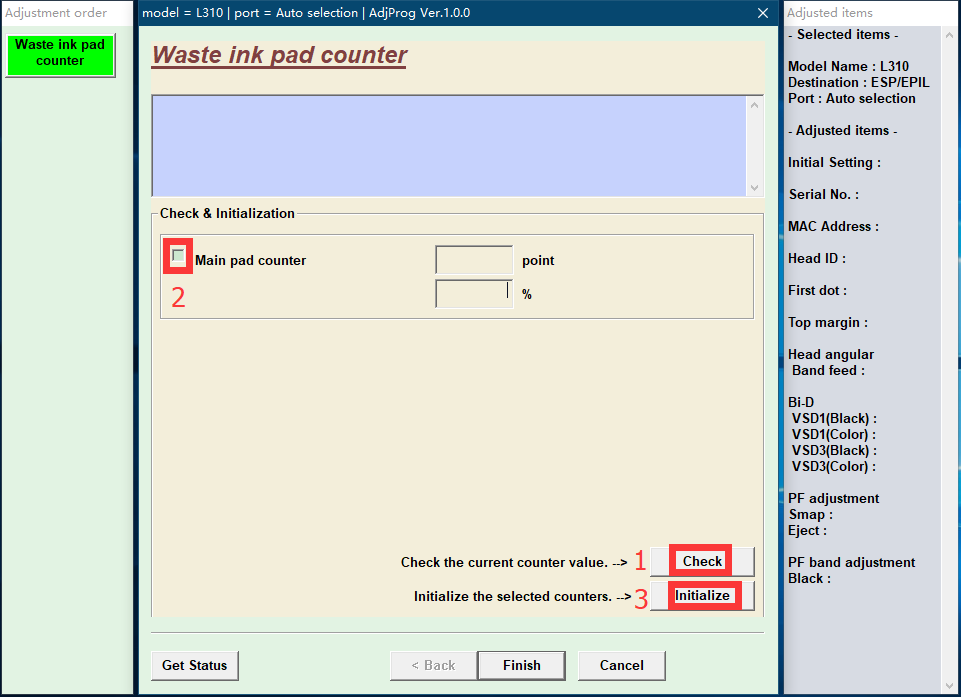This screenshot has width=961, height=697.
Task: Cancel the adjustment dialog
Action: point(621,665)
